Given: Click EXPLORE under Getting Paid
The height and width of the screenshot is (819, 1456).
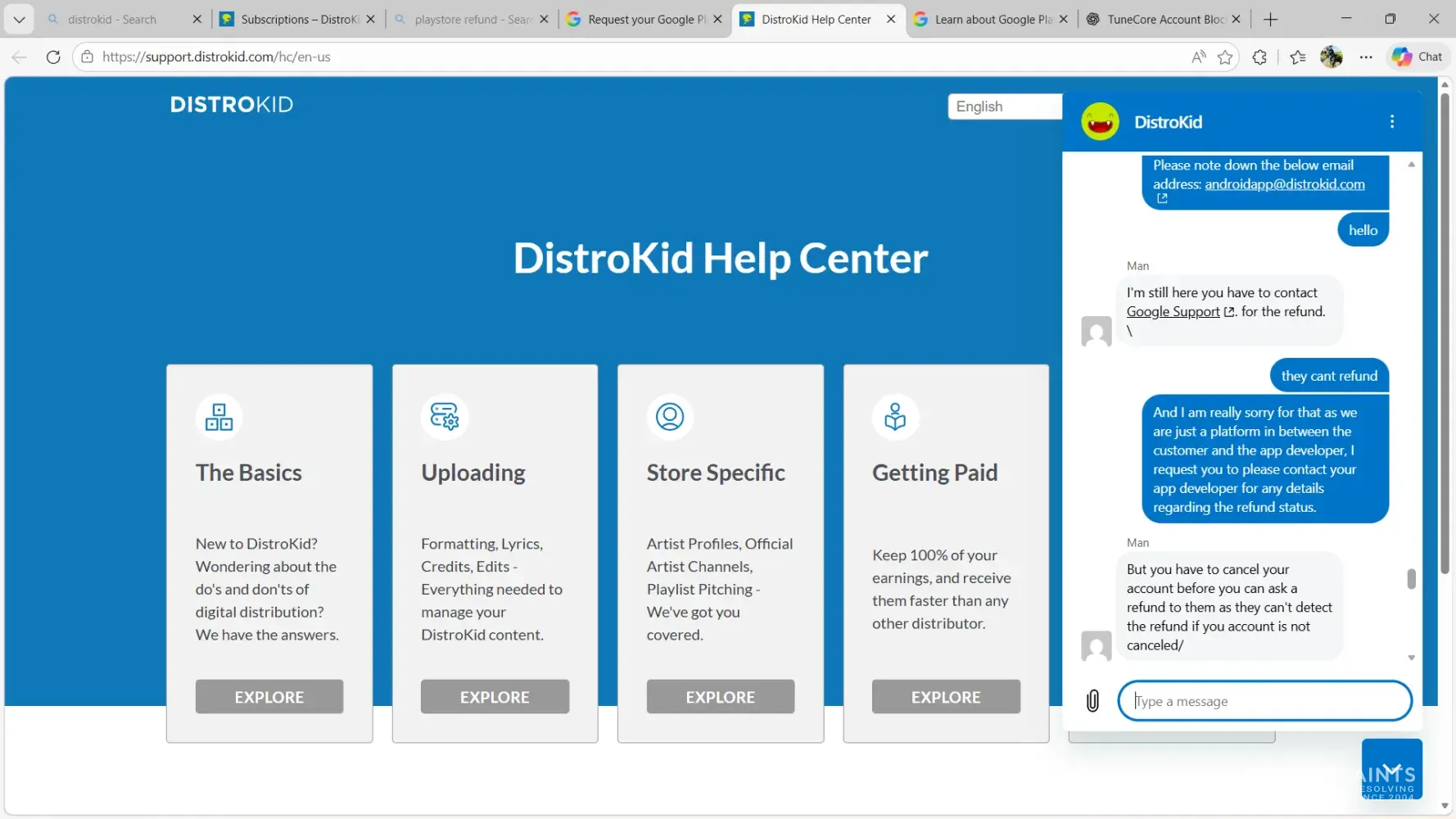Looking at the screenshot, I should 946,697.
